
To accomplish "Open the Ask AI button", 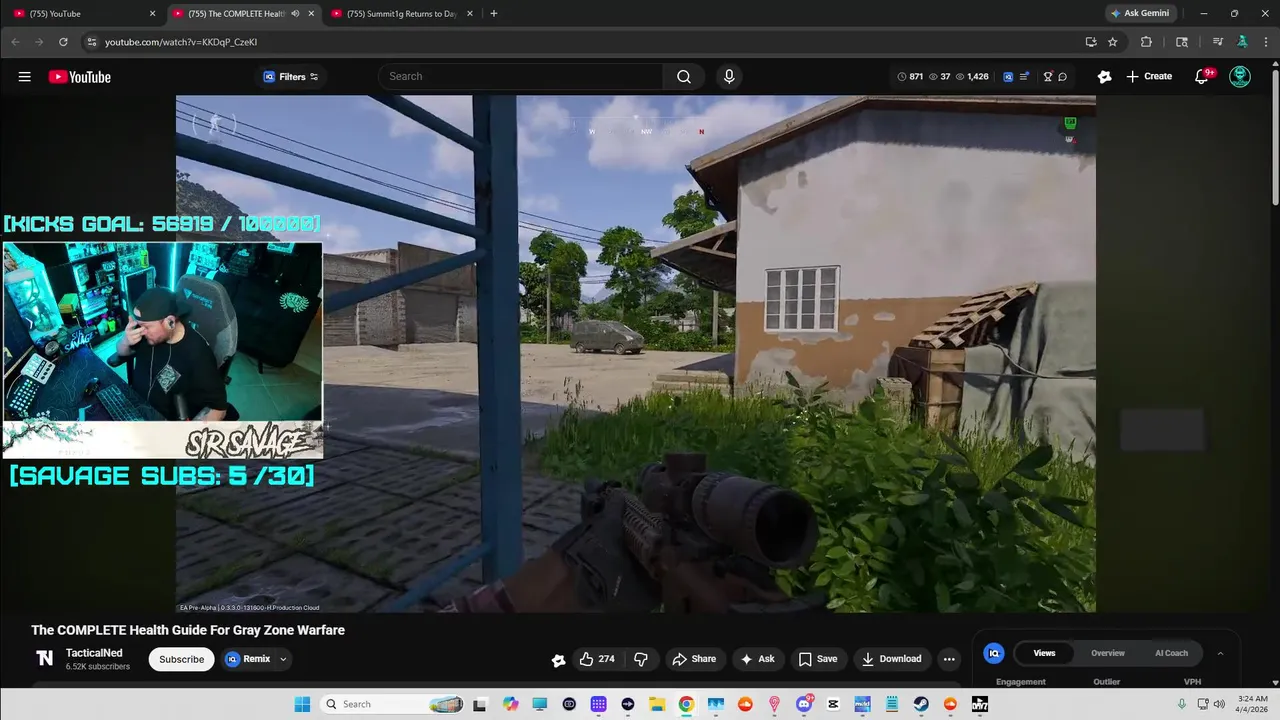I will pyautogui.click(x=756, y=659).
